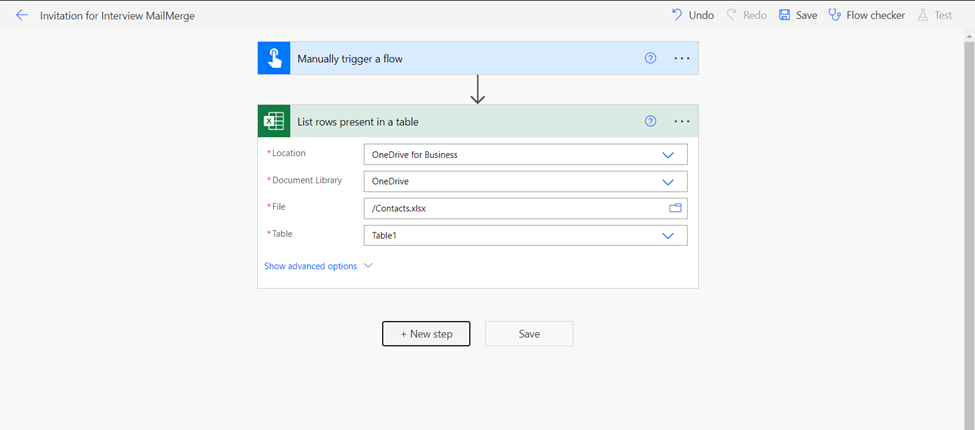Image resolution: width=975 pixels, height=430 pixels.
Task: Click the Undo icon in the toolbar
Action: click(677, 15)
